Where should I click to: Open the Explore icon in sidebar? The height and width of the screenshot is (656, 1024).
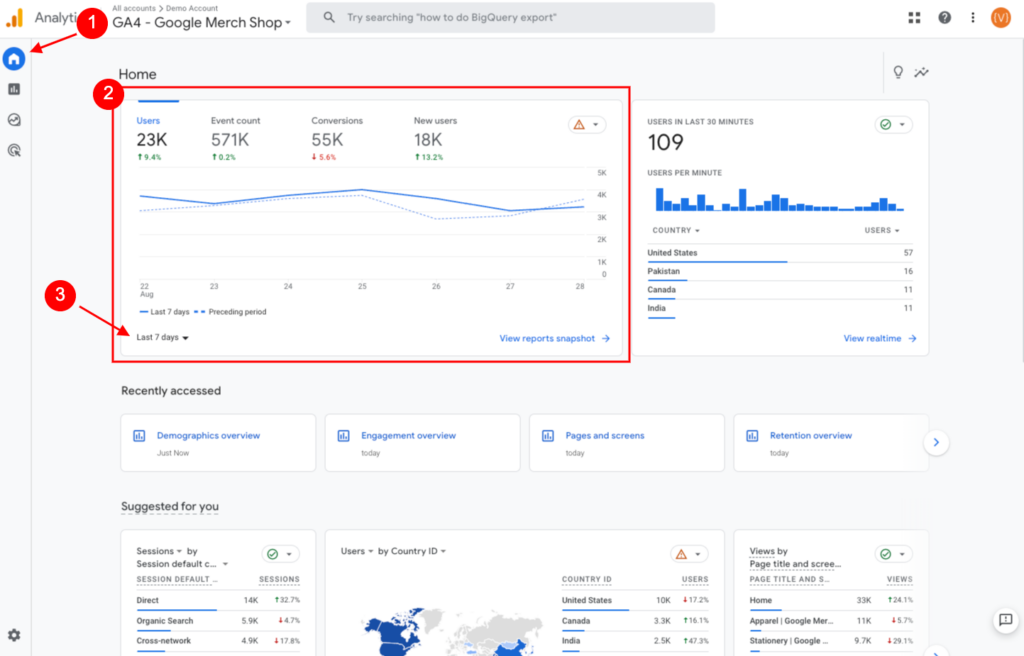point(14,120)
